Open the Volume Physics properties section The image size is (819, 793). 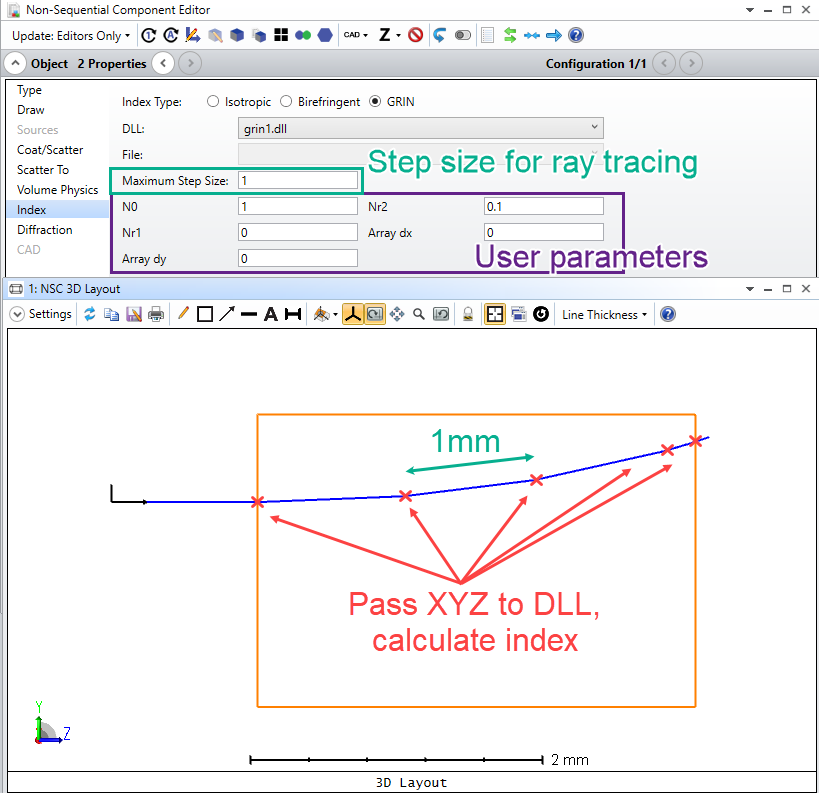(57, 190)
